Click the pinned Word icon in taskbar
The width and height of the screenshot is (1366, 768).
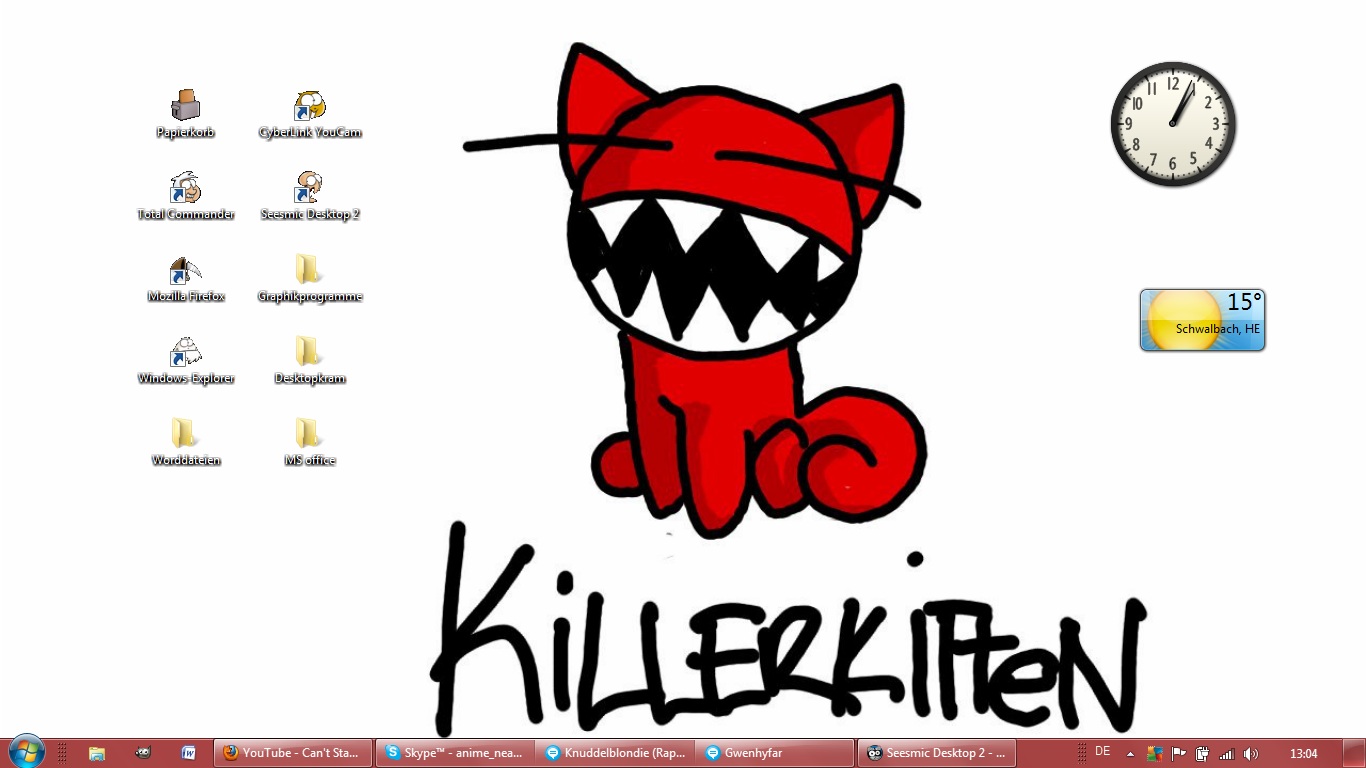tap(188, 753)
